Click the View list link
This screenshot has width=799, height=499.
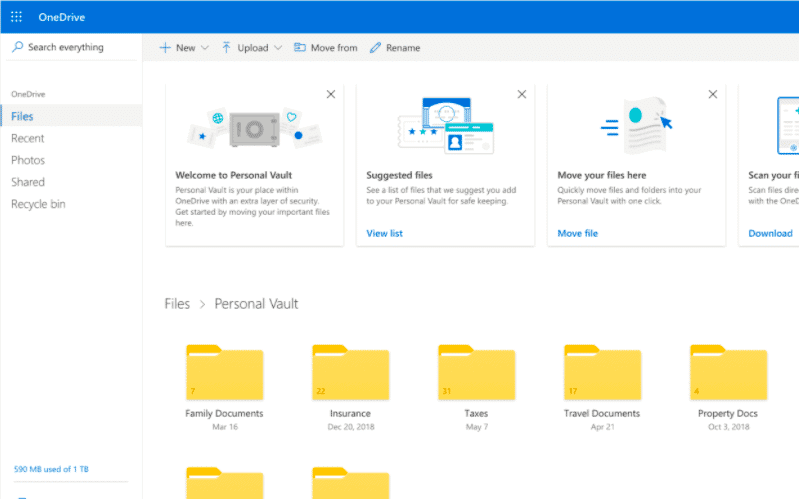tap(384, 233)
